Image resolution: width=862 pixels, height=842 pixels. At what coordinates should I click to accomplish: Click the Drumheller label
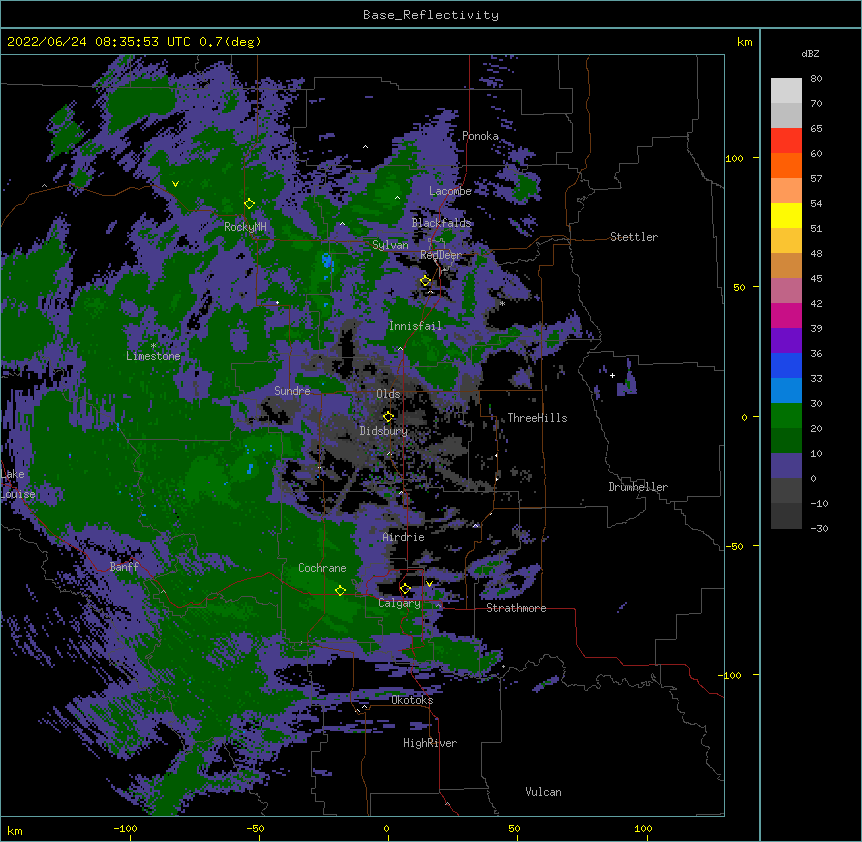pos(638,487)
